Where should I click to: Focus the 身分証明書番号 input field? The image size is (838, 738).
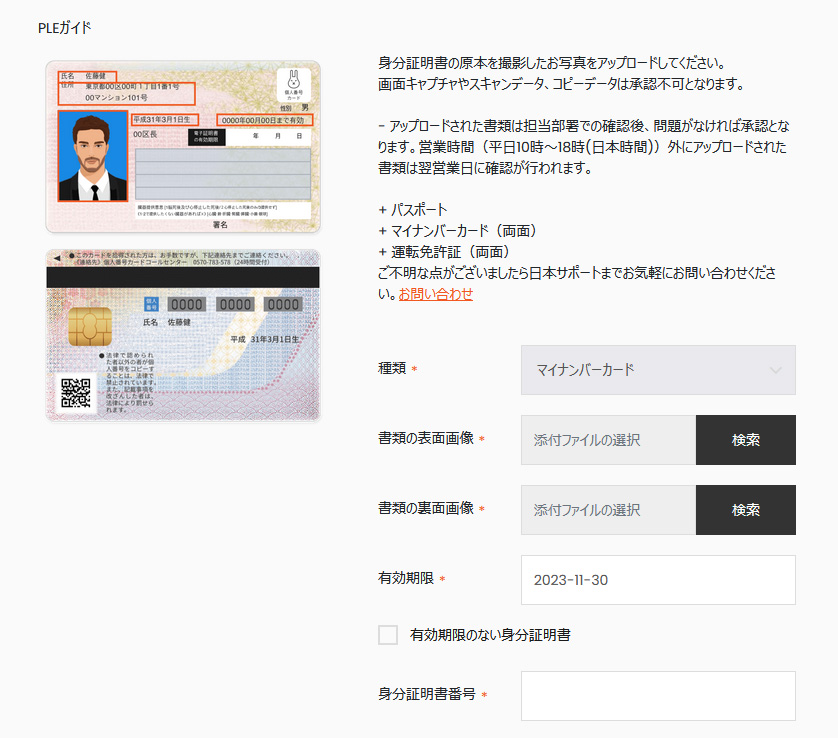click(x=658, y=696)
